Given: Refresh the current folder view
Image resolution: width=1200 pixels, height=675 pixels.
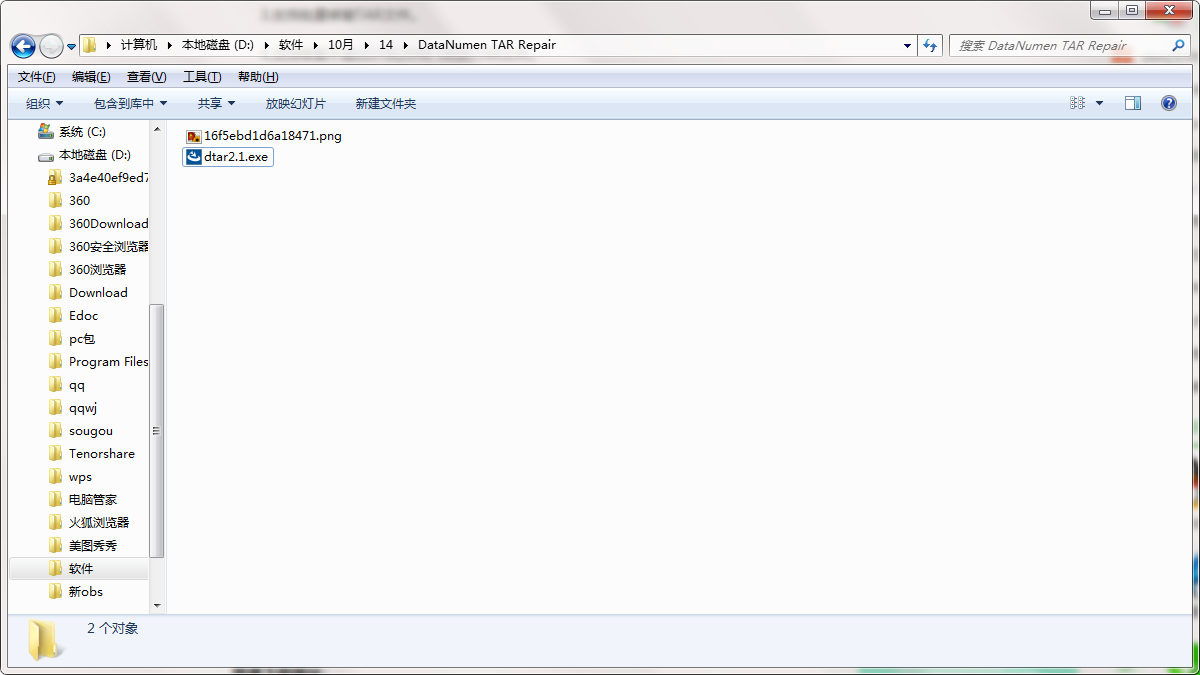Looking at the screenshot, I should pyautogui.click(x=931, y=45).
